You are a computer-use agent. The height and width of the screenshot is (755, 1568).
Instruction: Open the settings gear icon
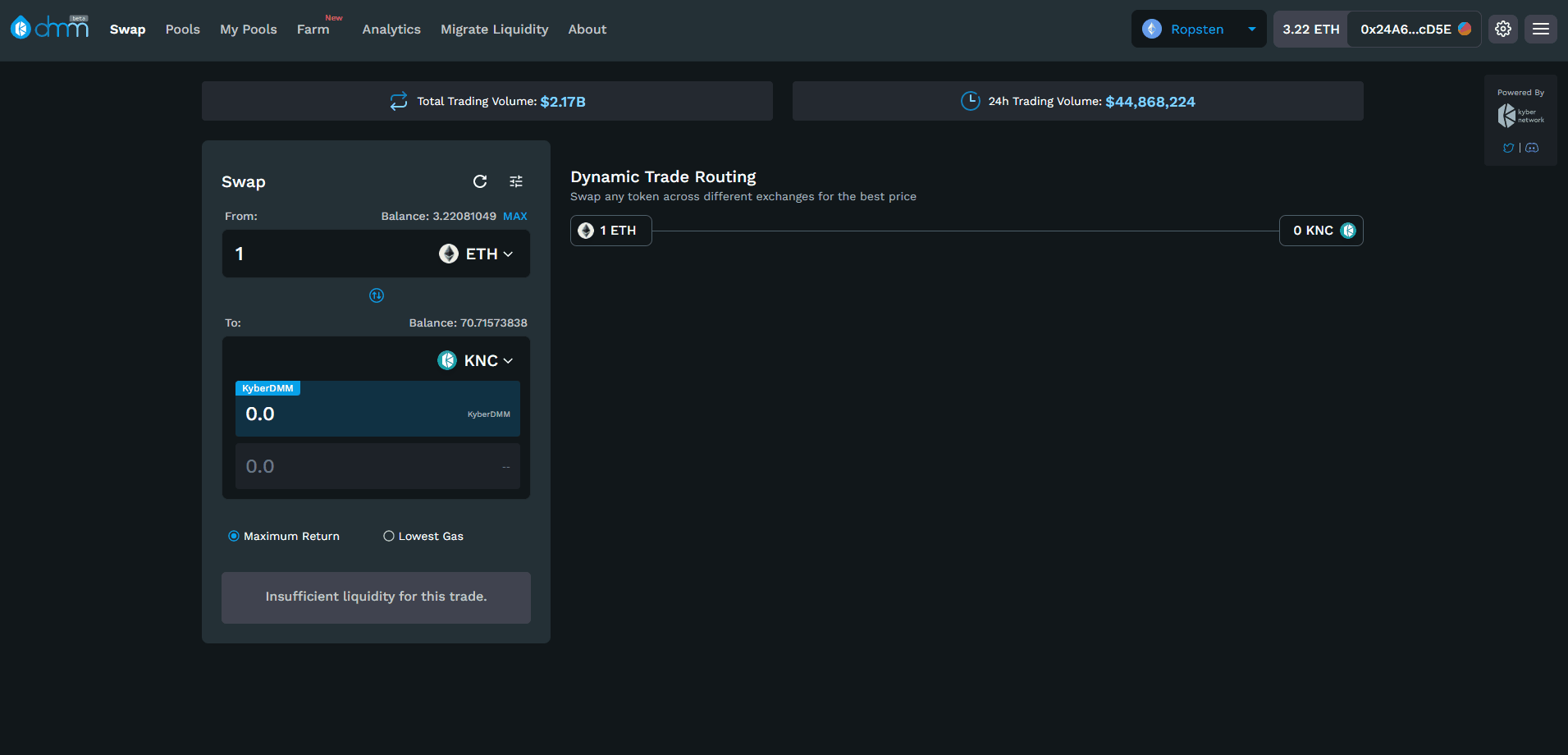[x=1503, y=29]
